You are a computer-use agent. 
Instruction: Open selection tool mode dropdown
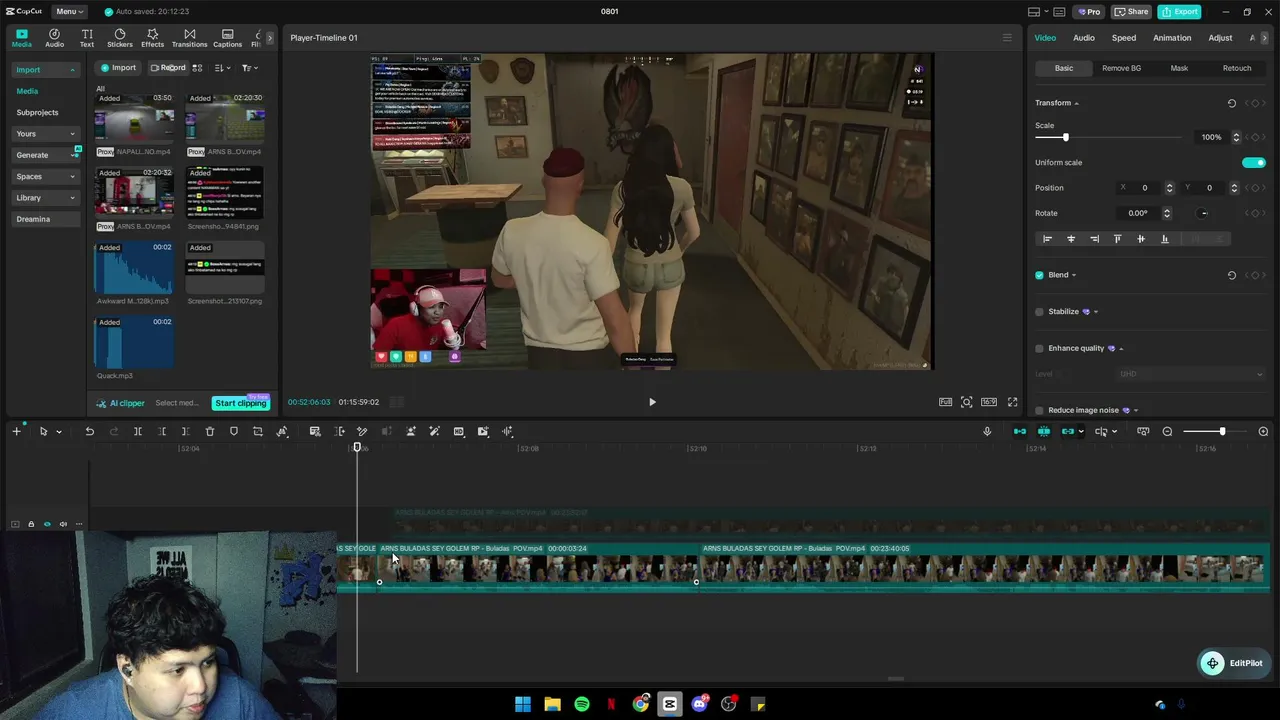58,432
